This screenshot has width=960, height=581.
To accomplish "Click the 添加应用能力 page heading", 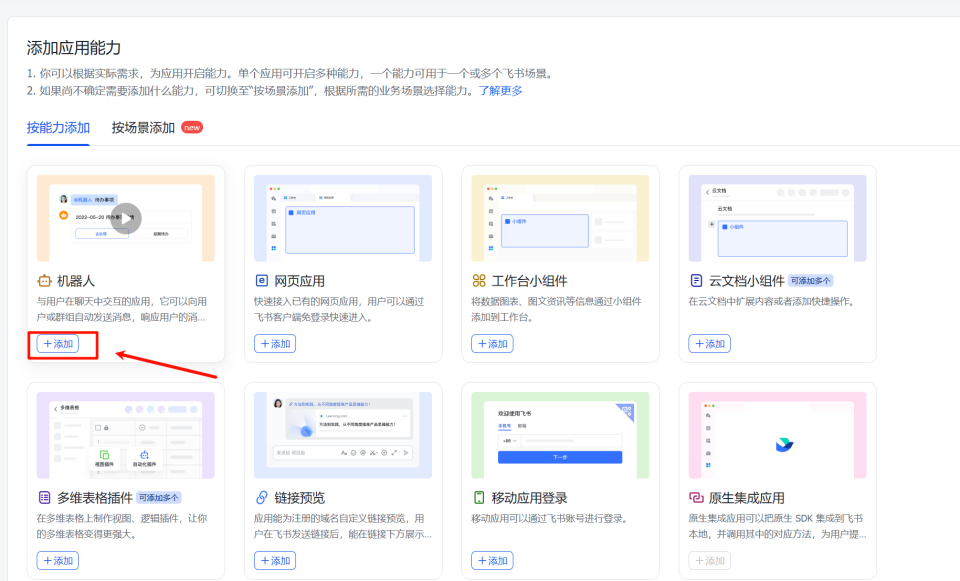I will [x=73, y=48].
